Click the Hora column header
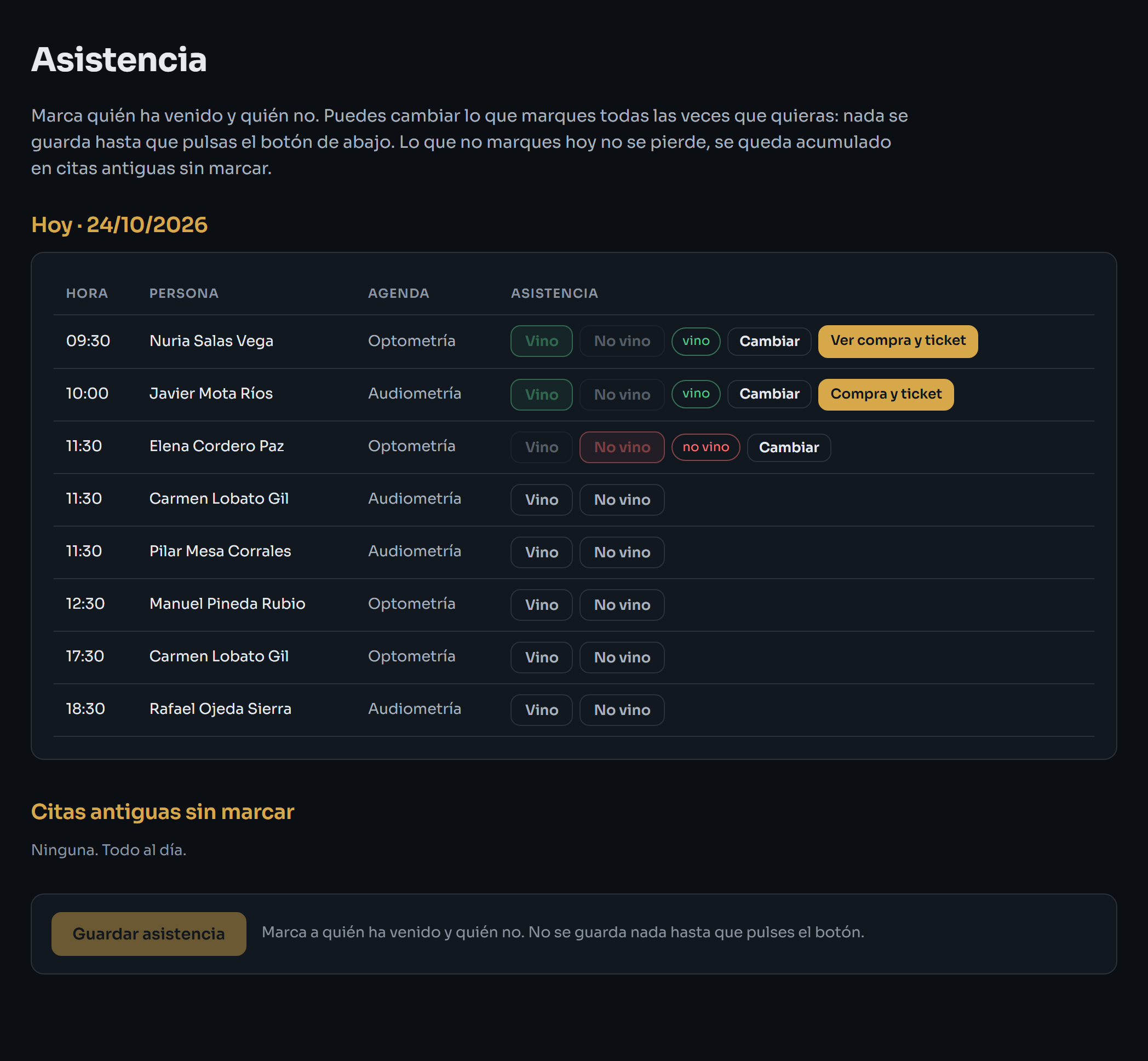The width and height of the screenshot is (1148, 1061). [x=87, y=293]
